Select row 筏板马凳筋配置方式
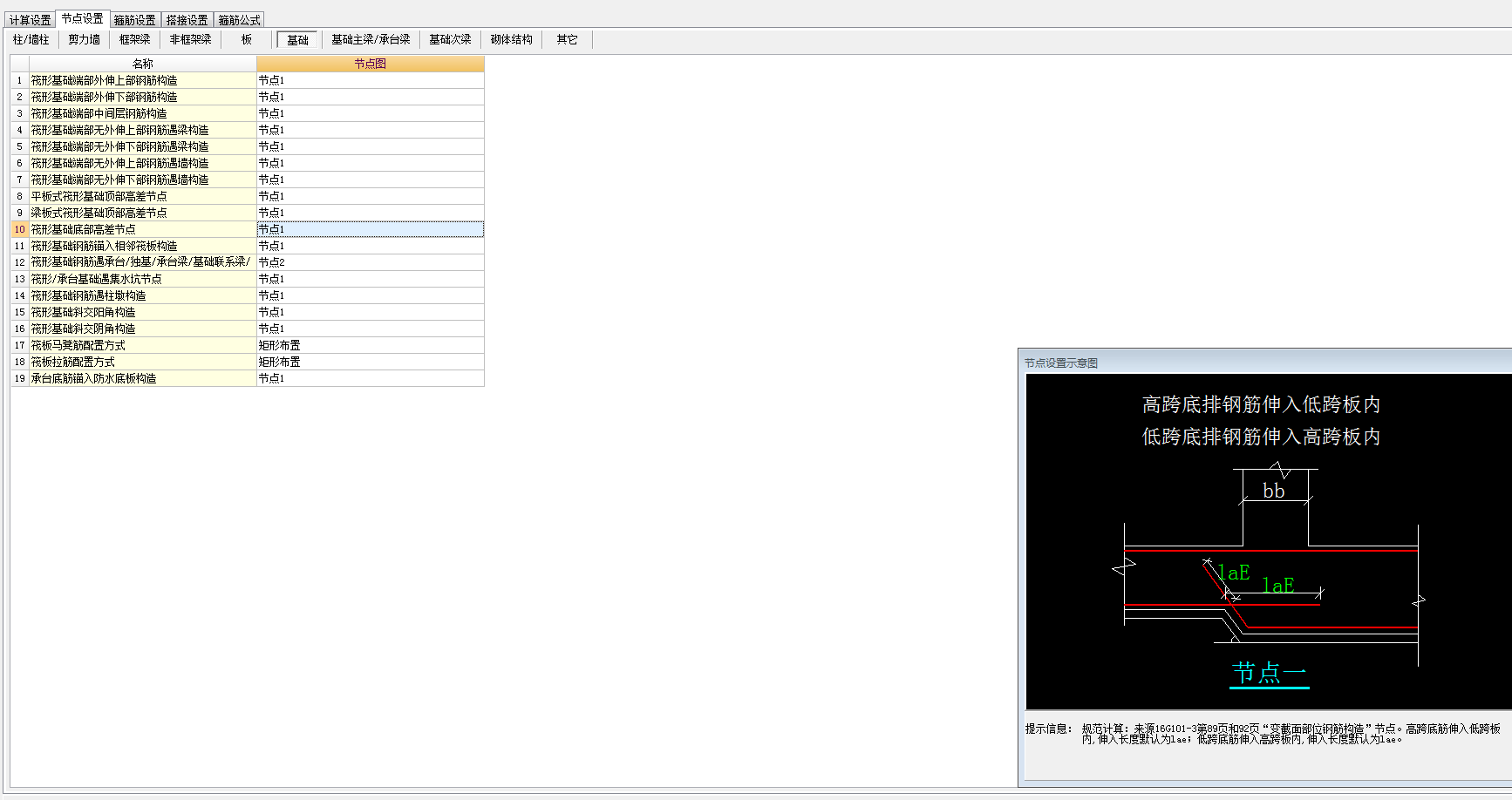Viewport: 1512px width, 800px height. coord(143,345)
